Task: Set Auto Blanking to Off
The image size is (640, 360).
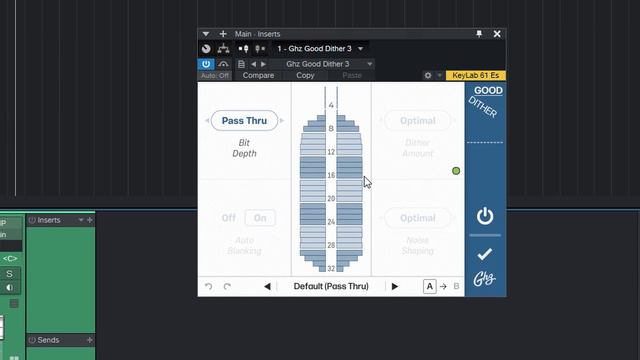Action: pyautogui.click(x=229, y=218)
